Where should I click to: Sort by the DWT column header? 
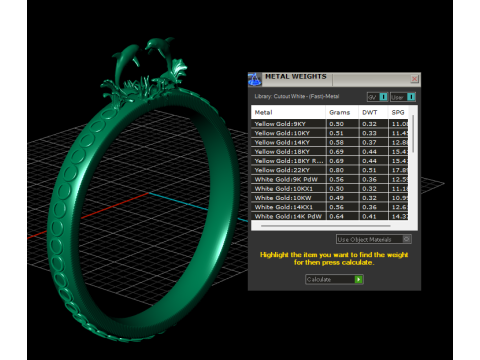point(373,112)
